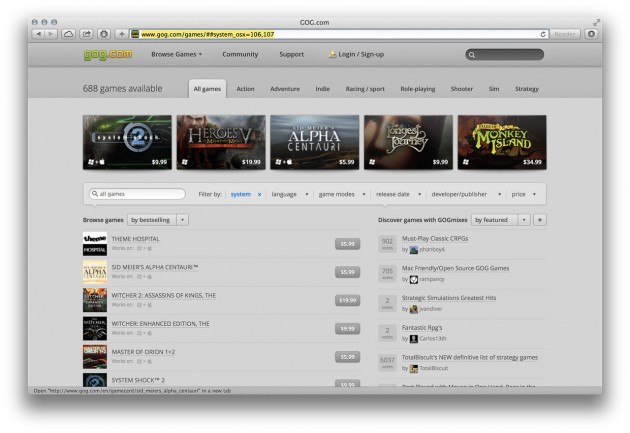Click the gog.com logo

pyautogui.click(x=108, y=54)
